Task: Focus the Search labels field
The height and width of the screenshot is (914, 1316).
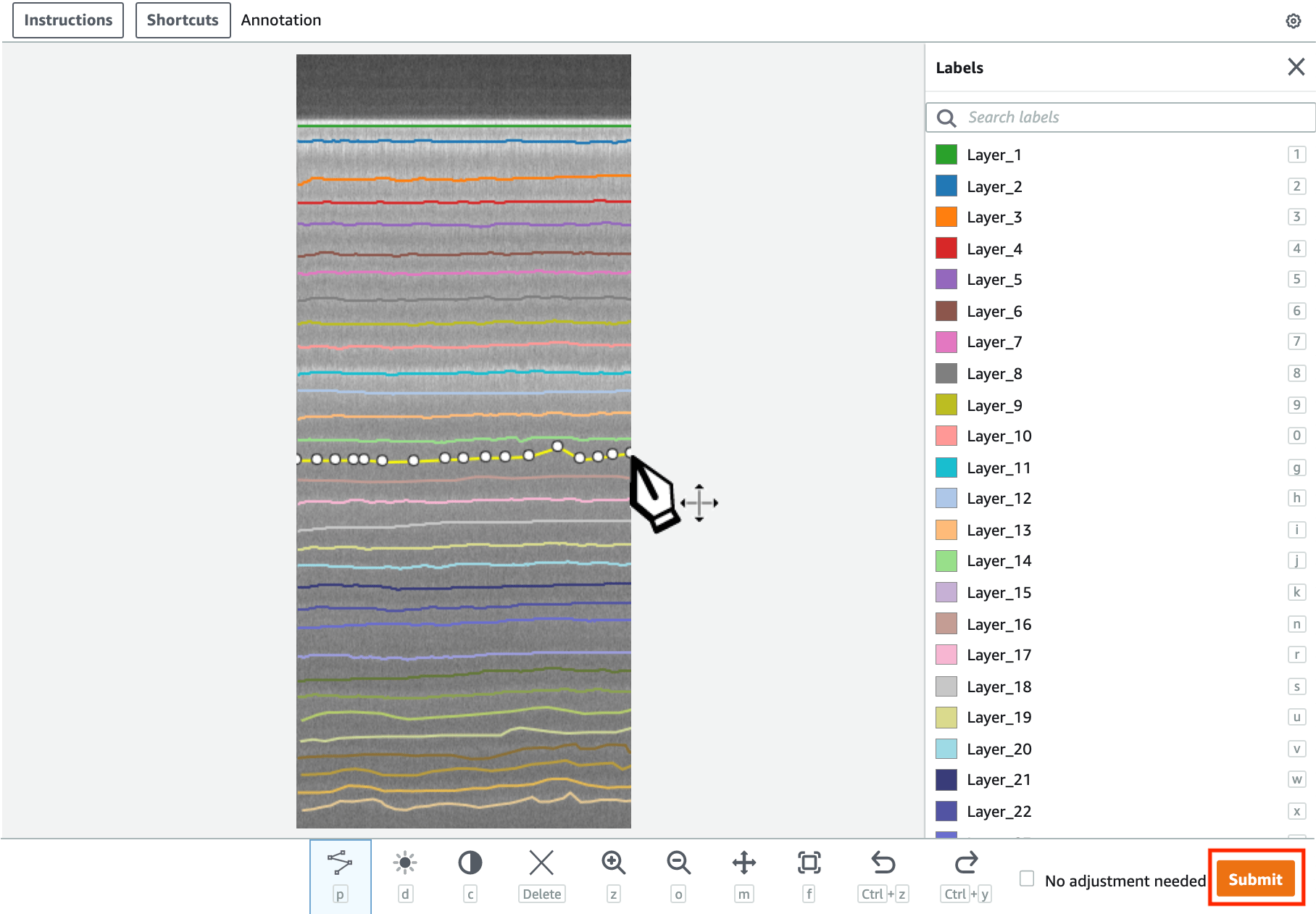Action: tap(1120, 117)
